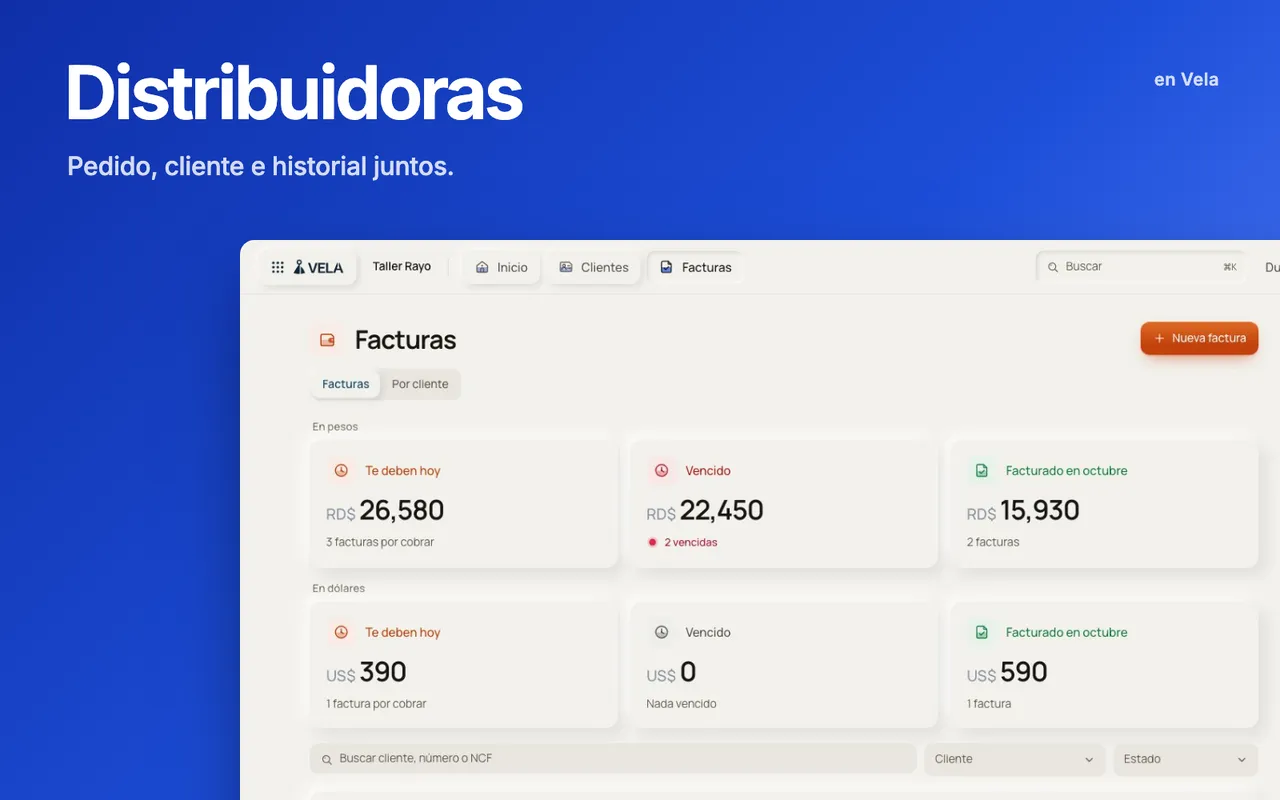Create a new invoice with Nueva factura
The height and width of the screenshot is (800, 1280).
(1199, 338)
